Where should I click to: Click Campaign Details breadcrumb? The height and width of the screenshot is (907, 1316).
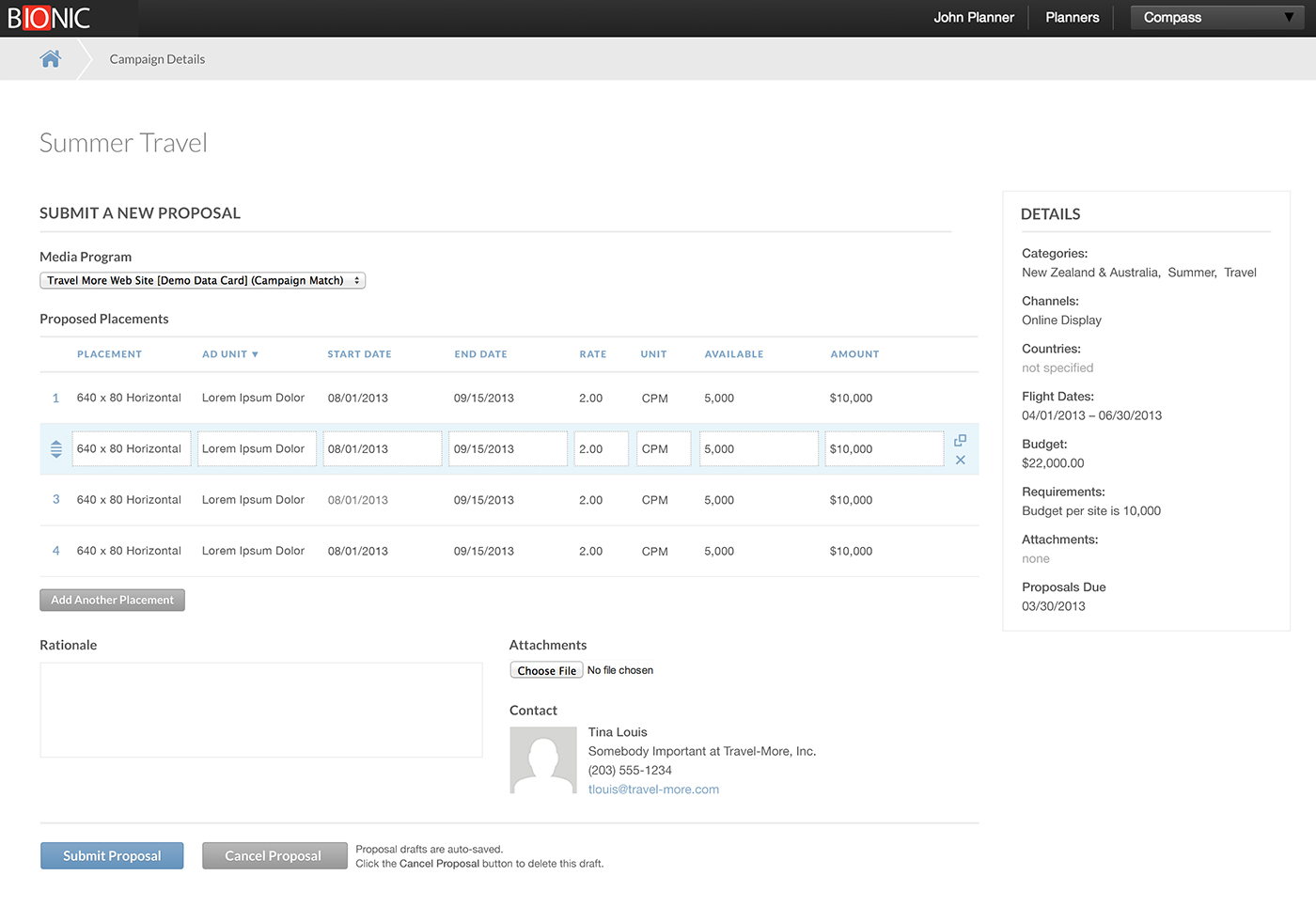point(157,59)
